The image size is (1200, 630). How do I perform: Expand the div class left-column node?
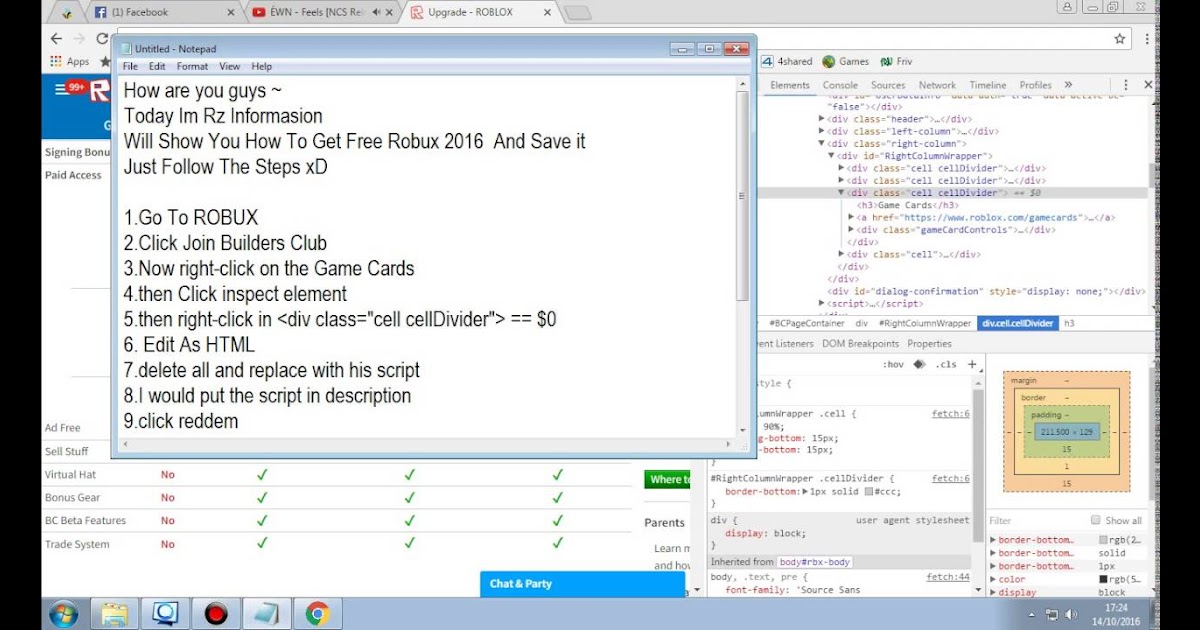tap(822, 131)
